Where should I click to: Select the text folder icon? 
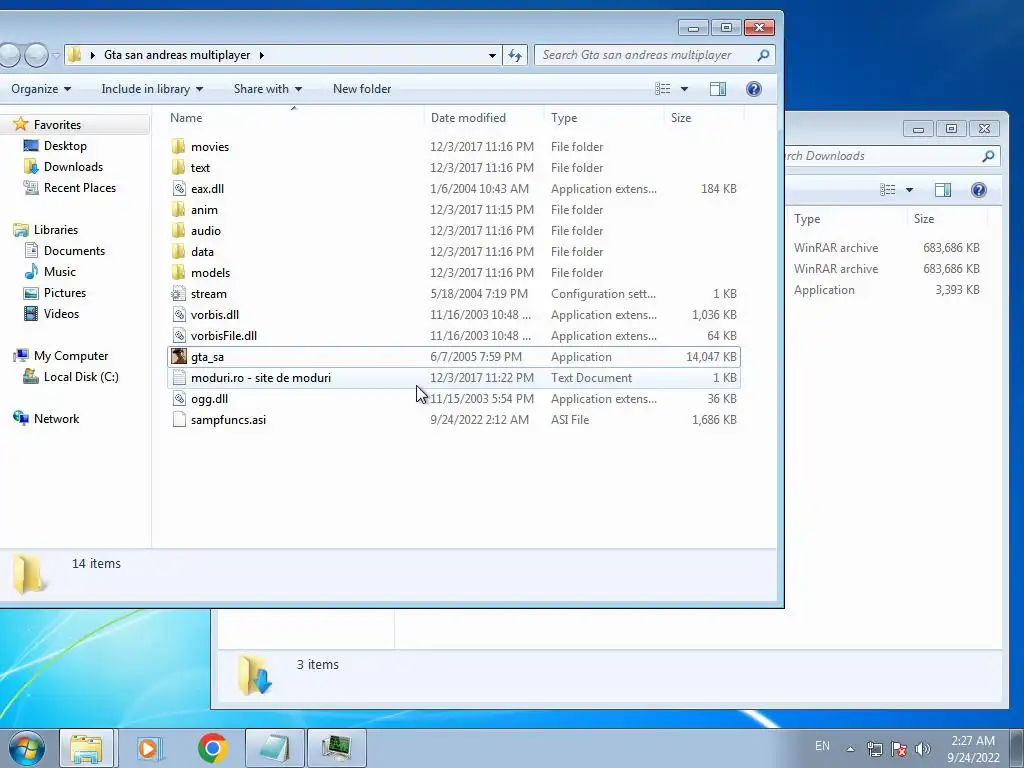tap(178, 168)
